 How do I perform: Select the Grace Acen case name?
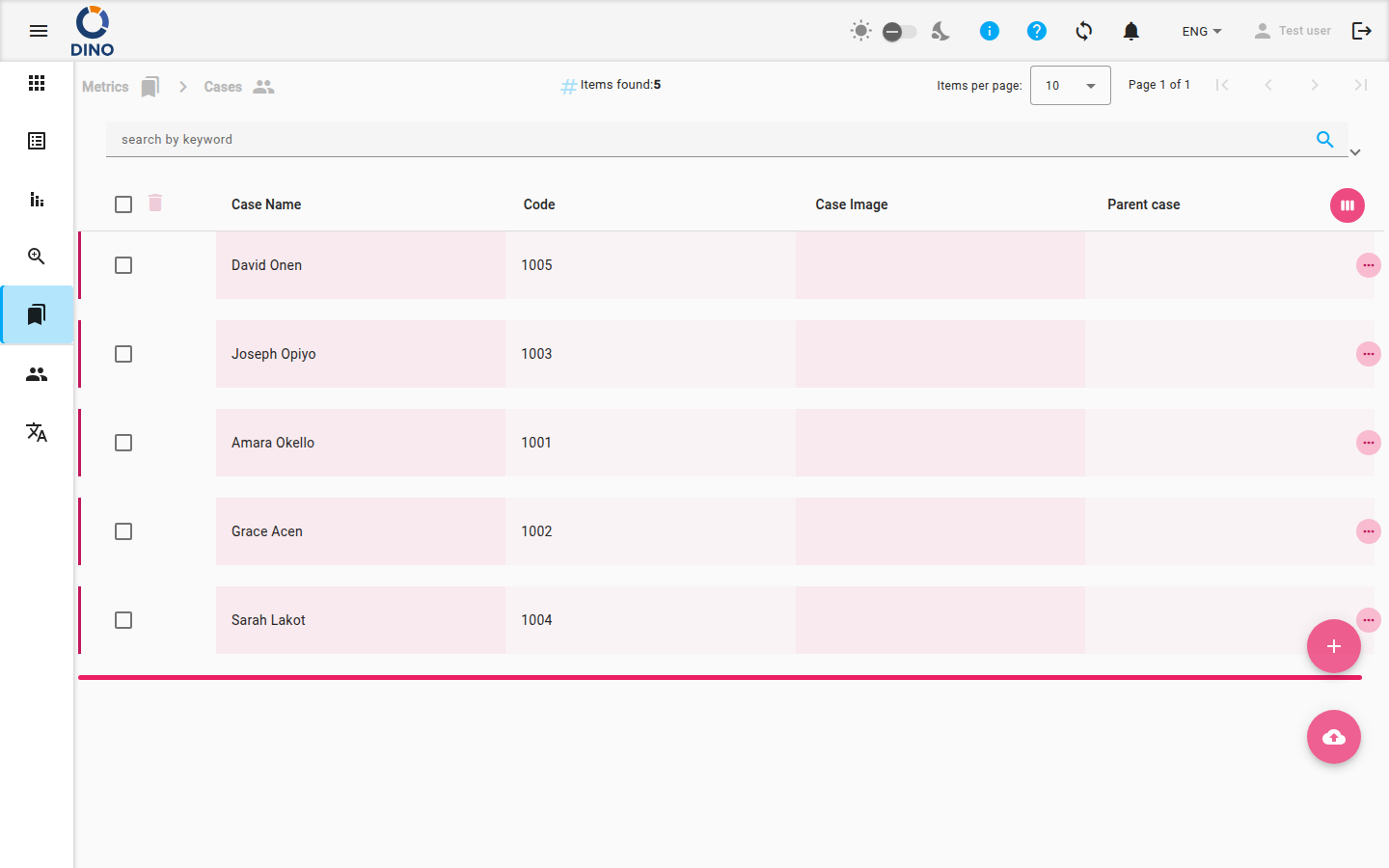[267, 531]
